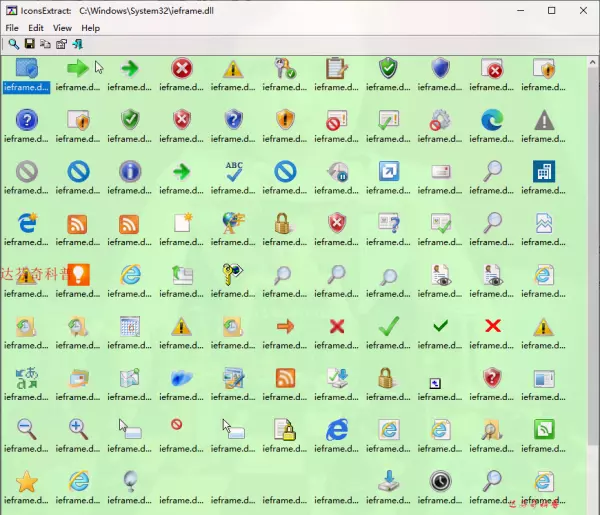Select the gold star favorites icon
The width and height of the screenshot is (600, 515).
point(26,481)
